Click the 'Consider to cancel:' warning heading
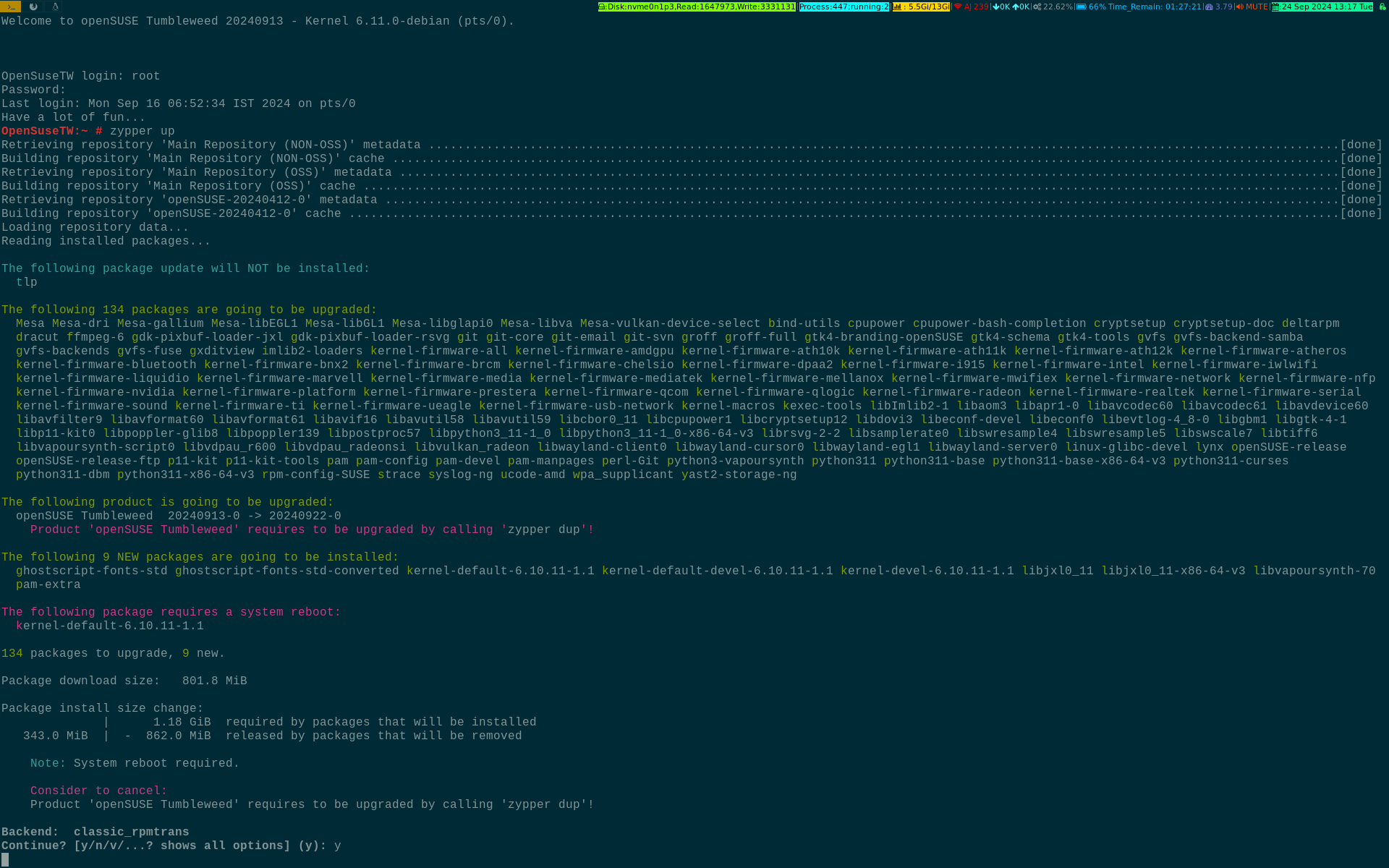 (x=99, y=791)
